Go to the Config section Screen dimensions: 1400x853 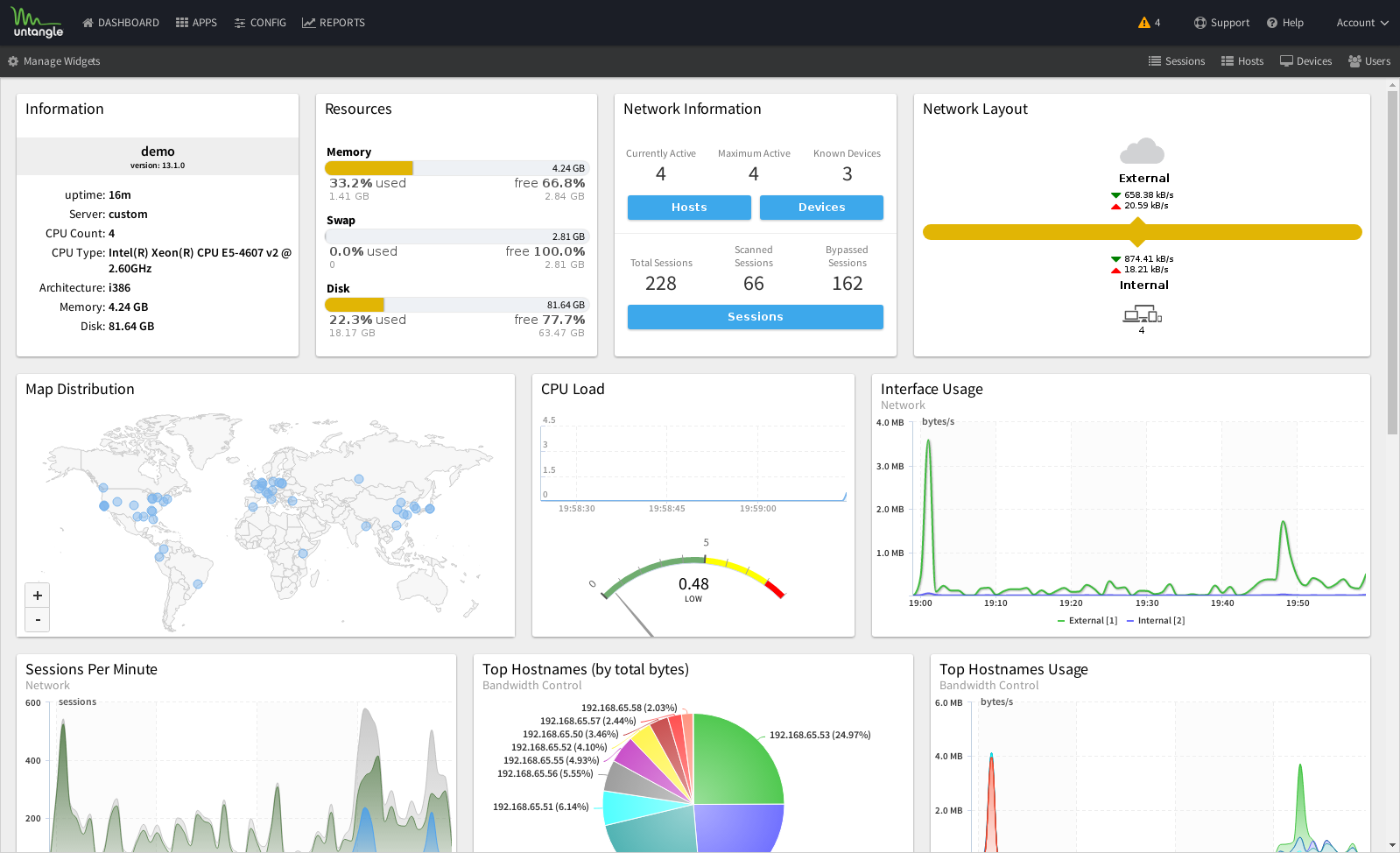(x=260, y=23)
